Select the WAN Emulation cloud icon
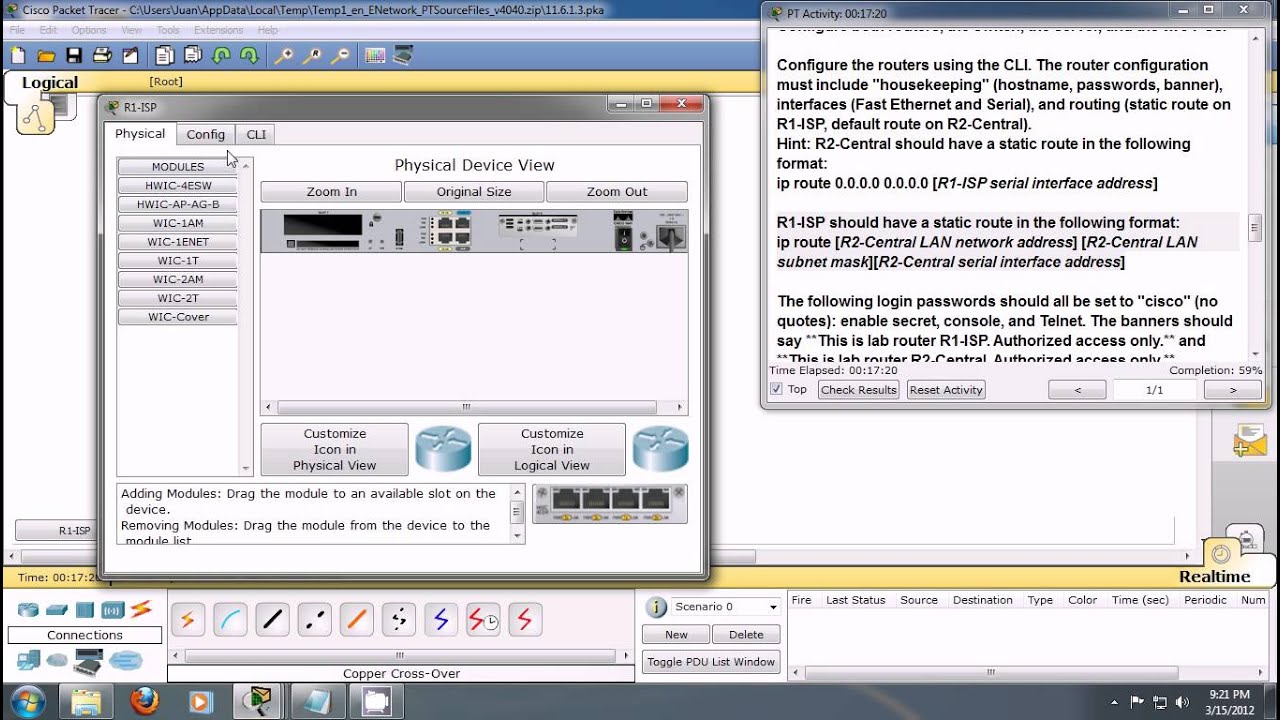This screenshot has height=720, width=1280. coord(57,660)
